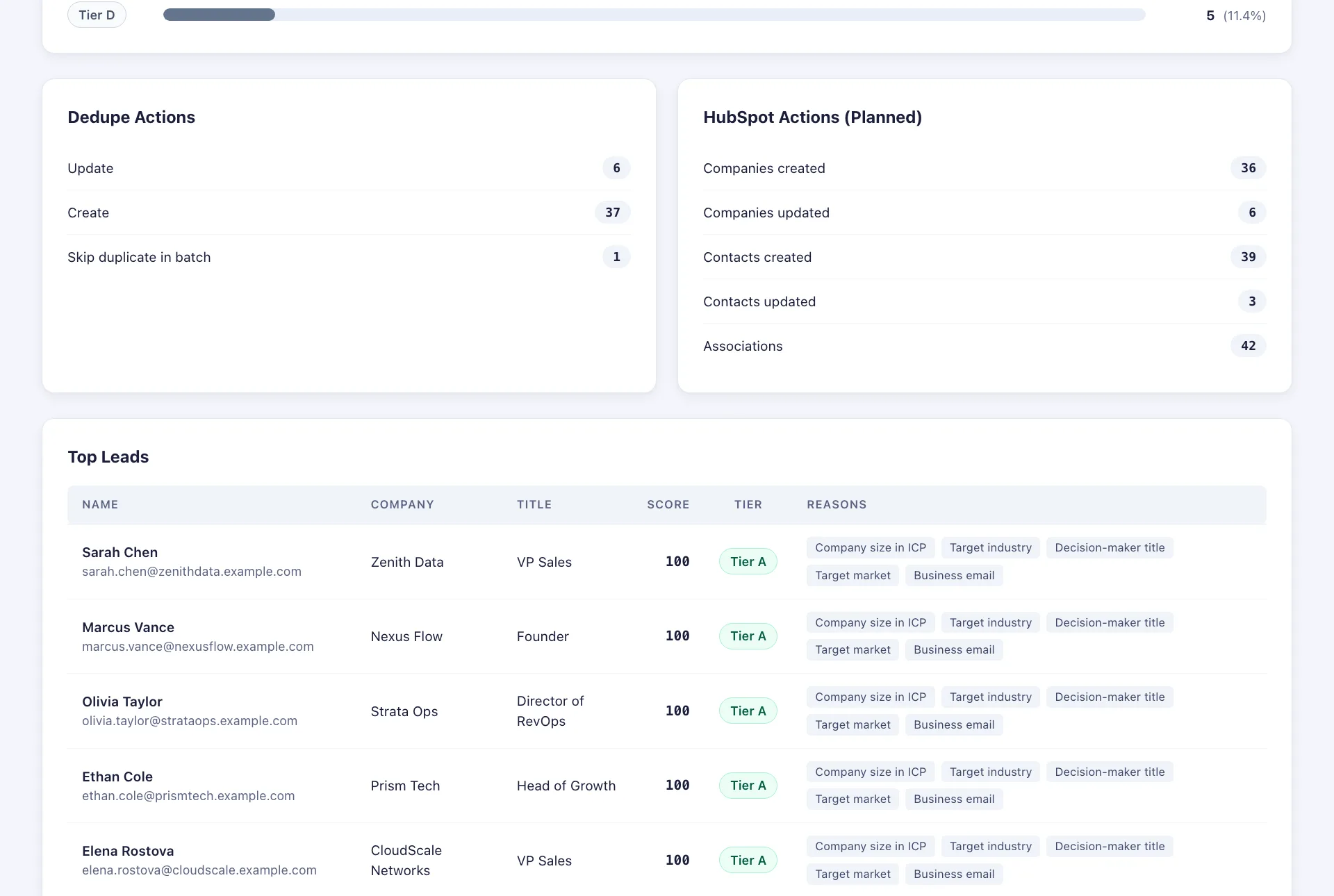Click the Associations label

pyautogui.click(x=743, y=346)
